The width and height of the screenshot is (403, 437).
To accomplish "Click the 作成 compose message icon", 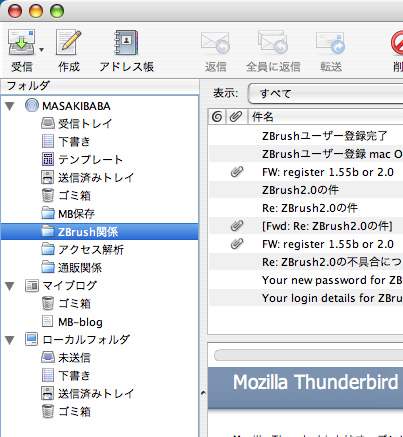I will coord(69,42).
